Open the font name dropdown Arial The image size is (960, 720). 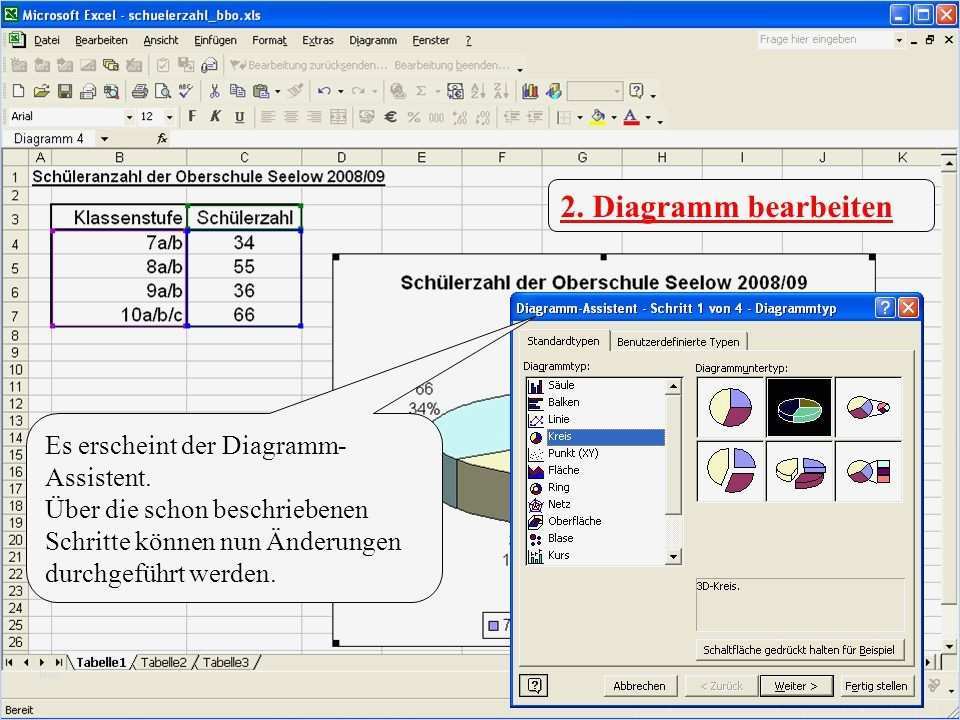click(x=129, y=116)
